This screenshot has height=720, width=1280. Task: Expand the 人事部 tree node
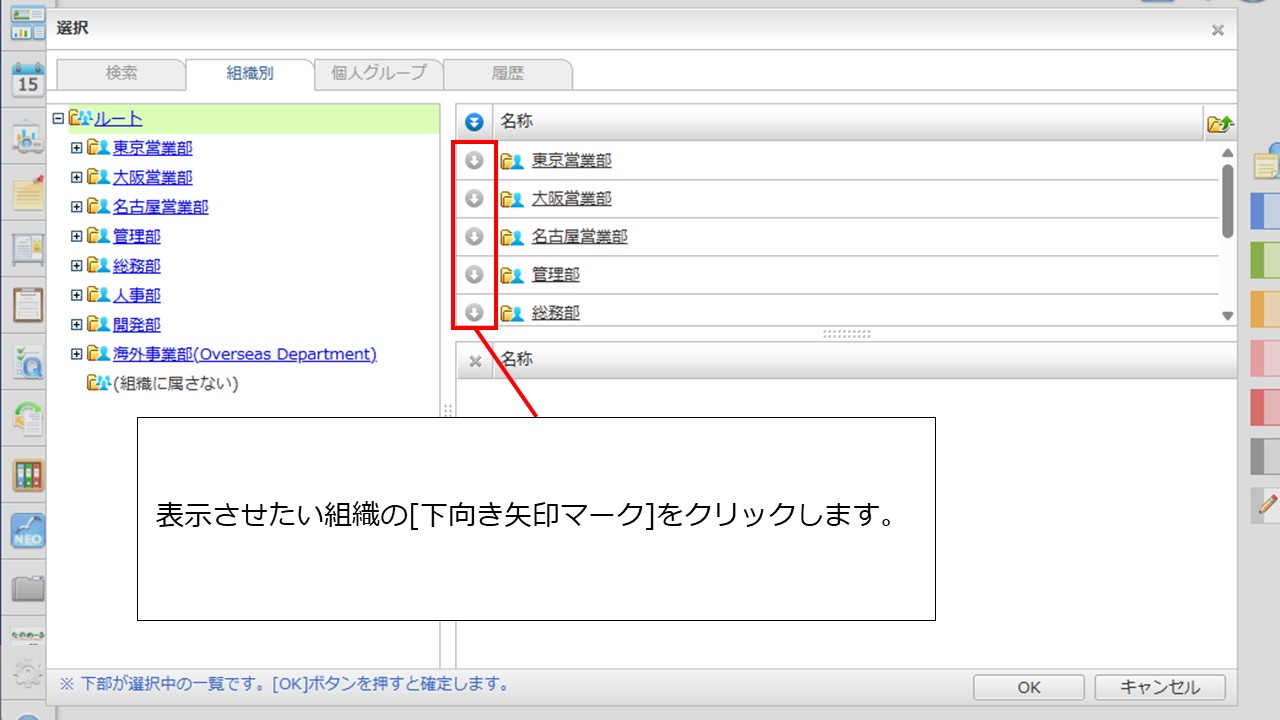coord(77,295)
